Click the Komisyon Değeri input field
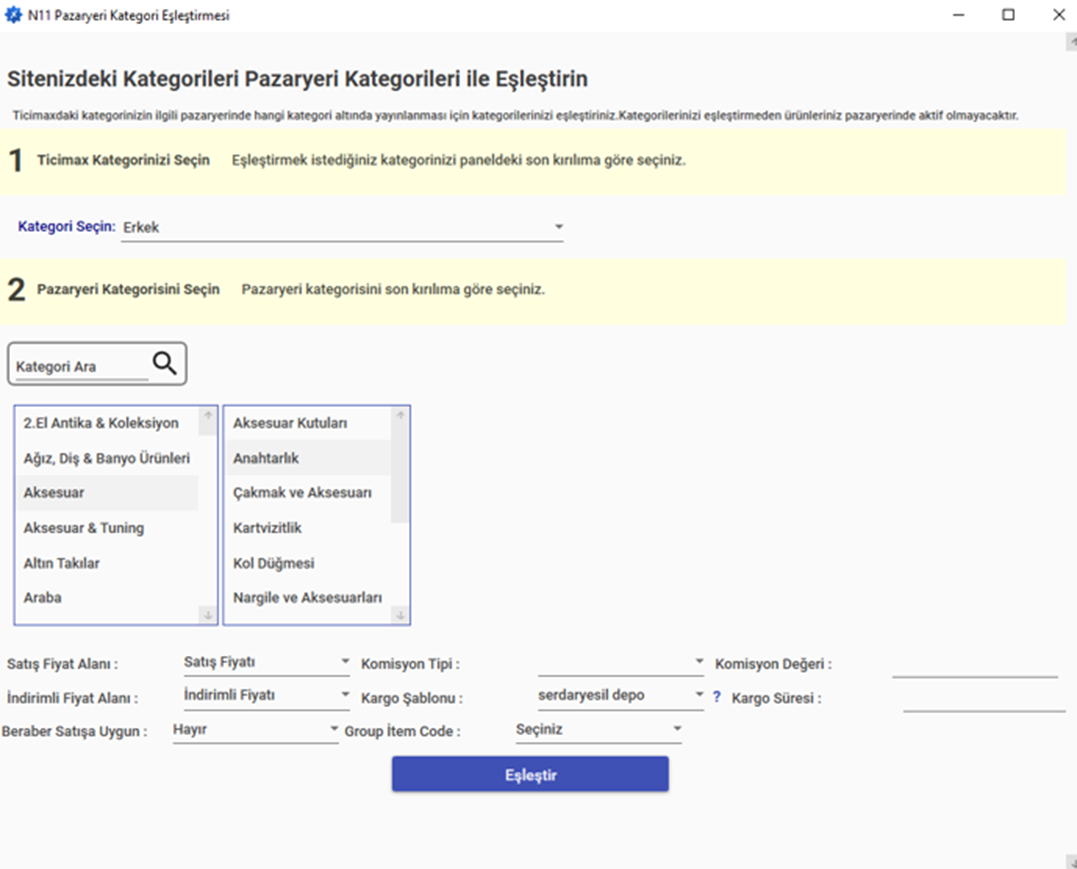 [x=975, y=664]
